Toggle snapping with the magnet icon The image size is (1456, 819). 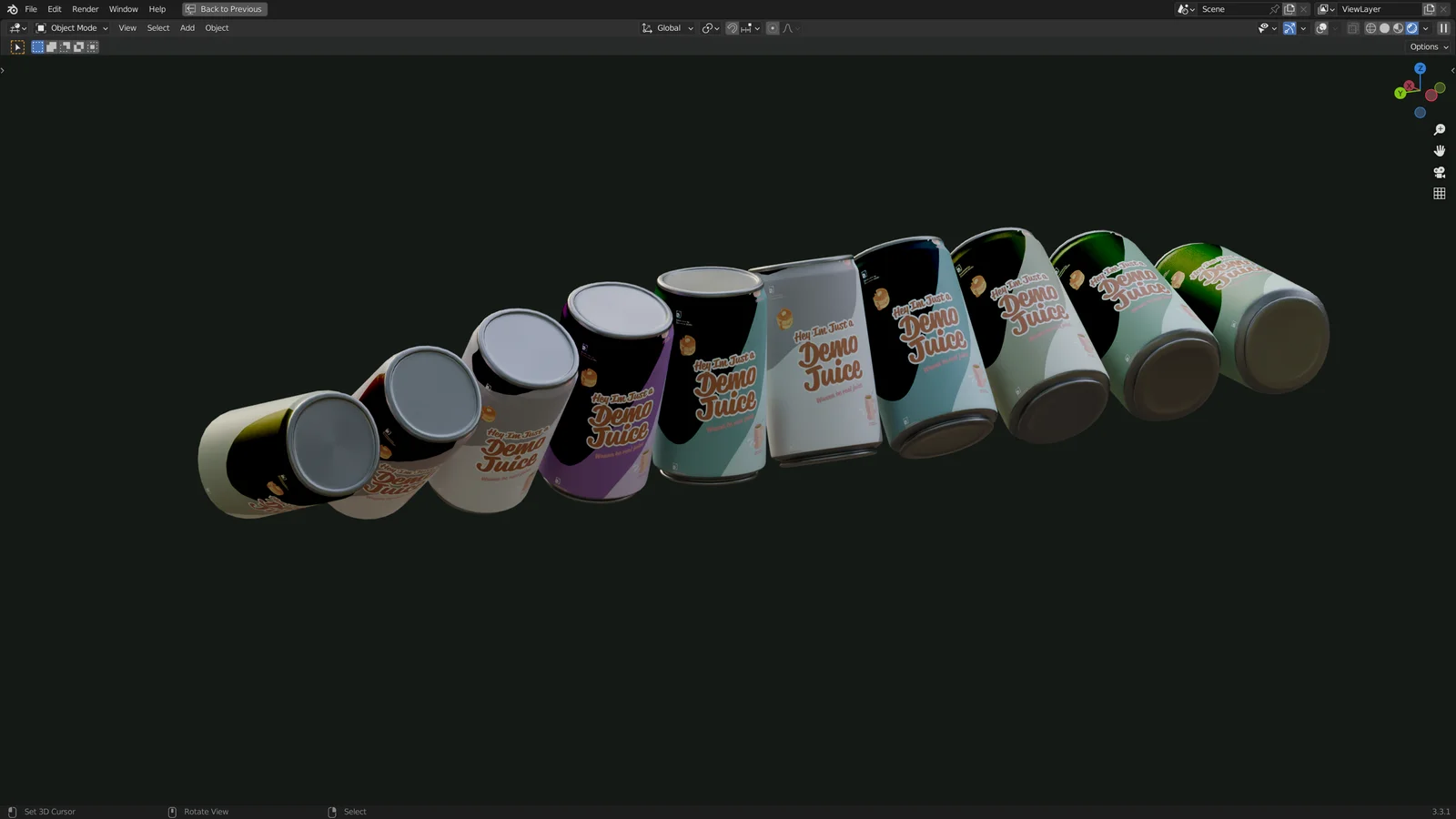pos(732,28)
